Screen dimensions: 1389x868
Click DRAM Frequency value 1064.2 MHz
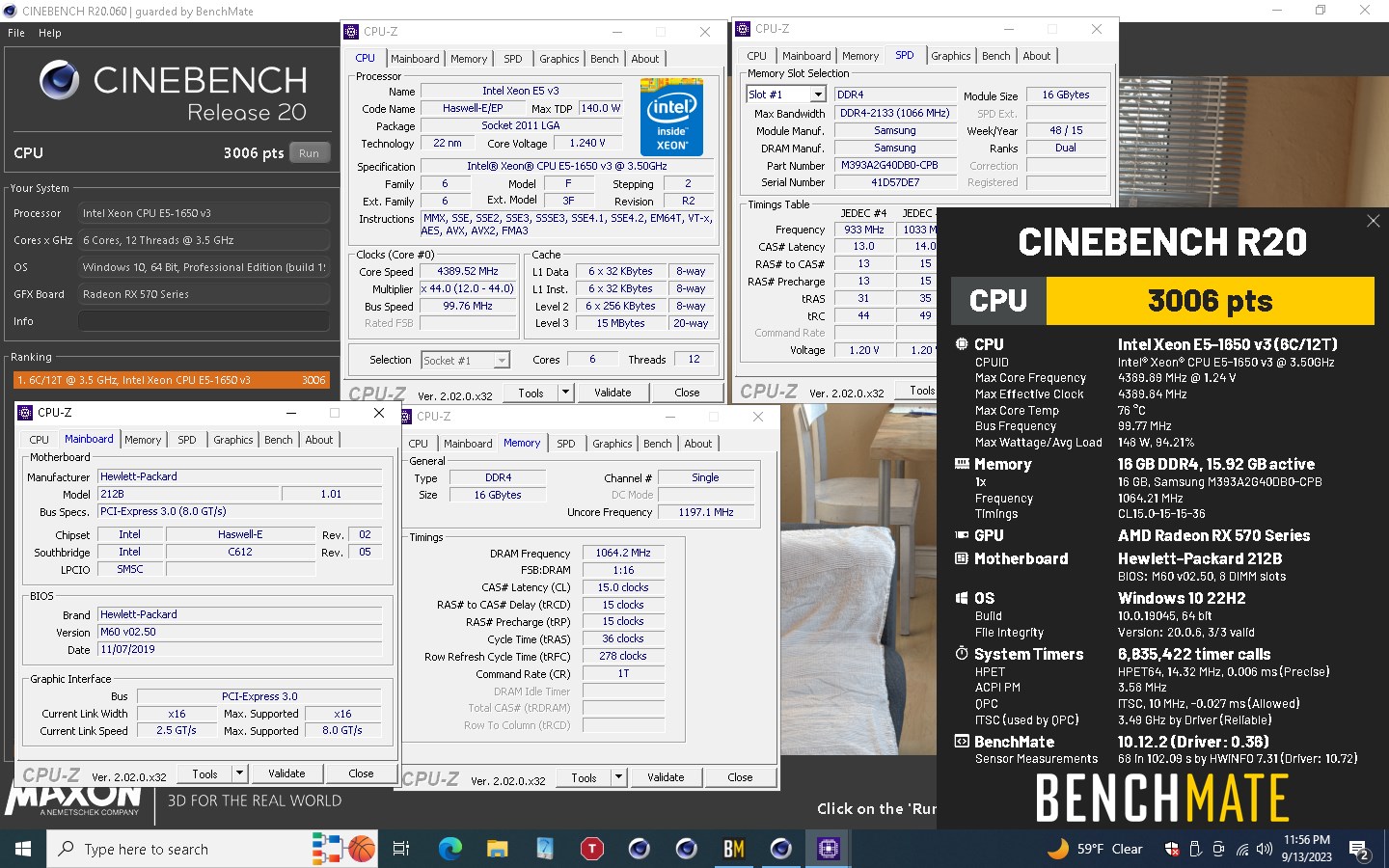coord(623,554)
